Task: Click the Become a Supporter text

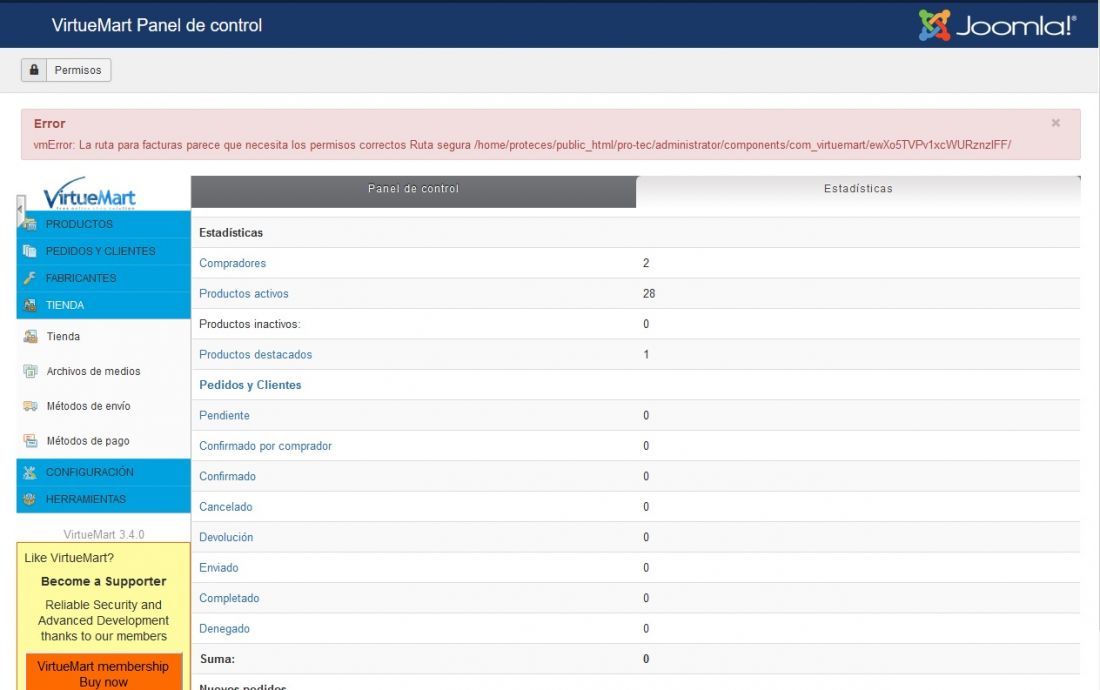Action: coord(103,581)
